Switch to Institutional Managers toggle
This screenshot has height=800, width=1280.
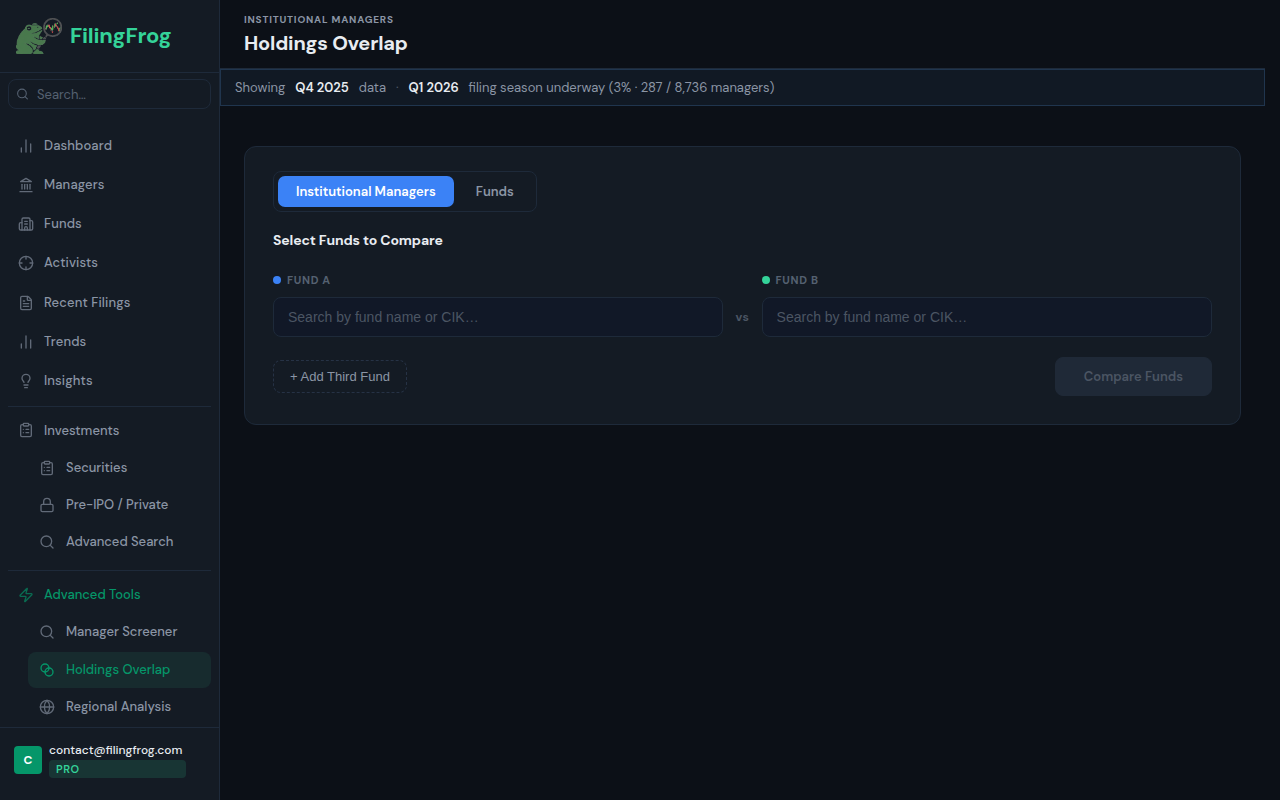(365, 192)
